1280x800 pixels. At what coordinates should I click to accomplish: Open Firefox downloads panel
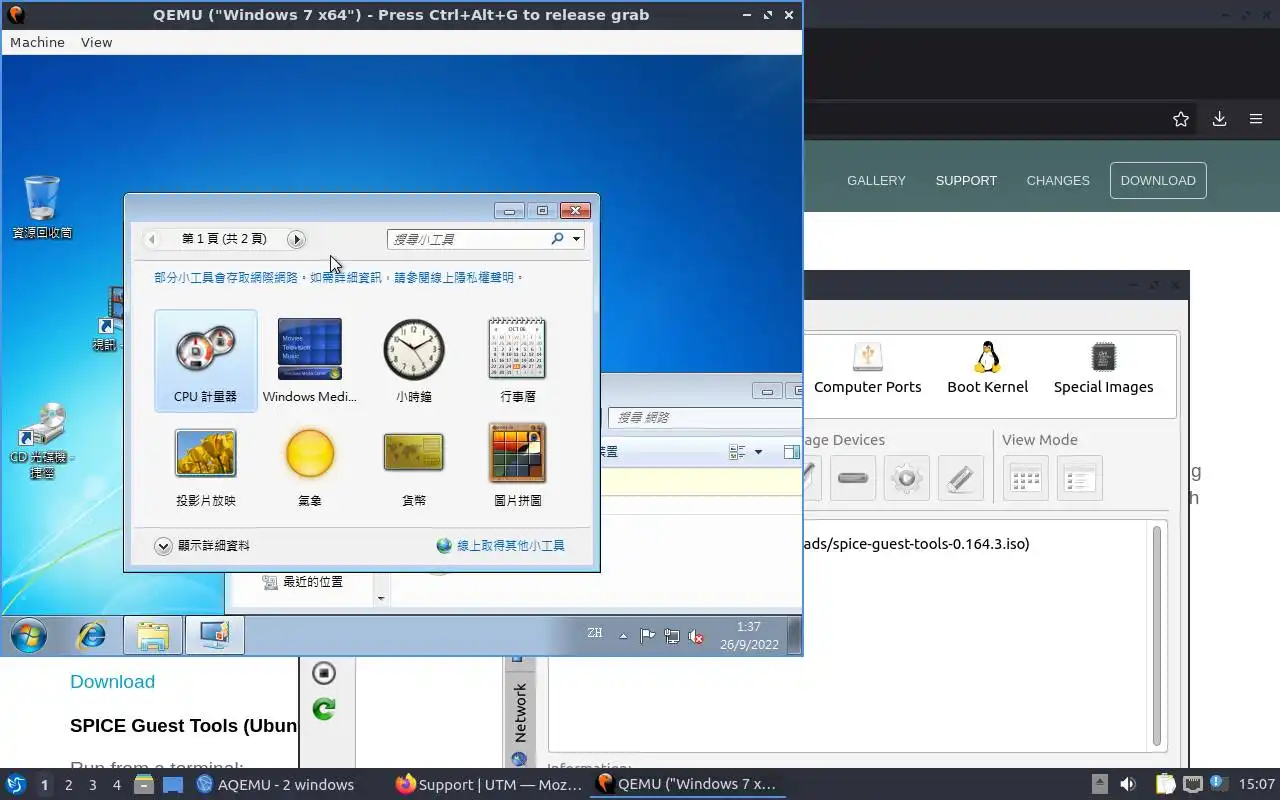(1219, 119)
